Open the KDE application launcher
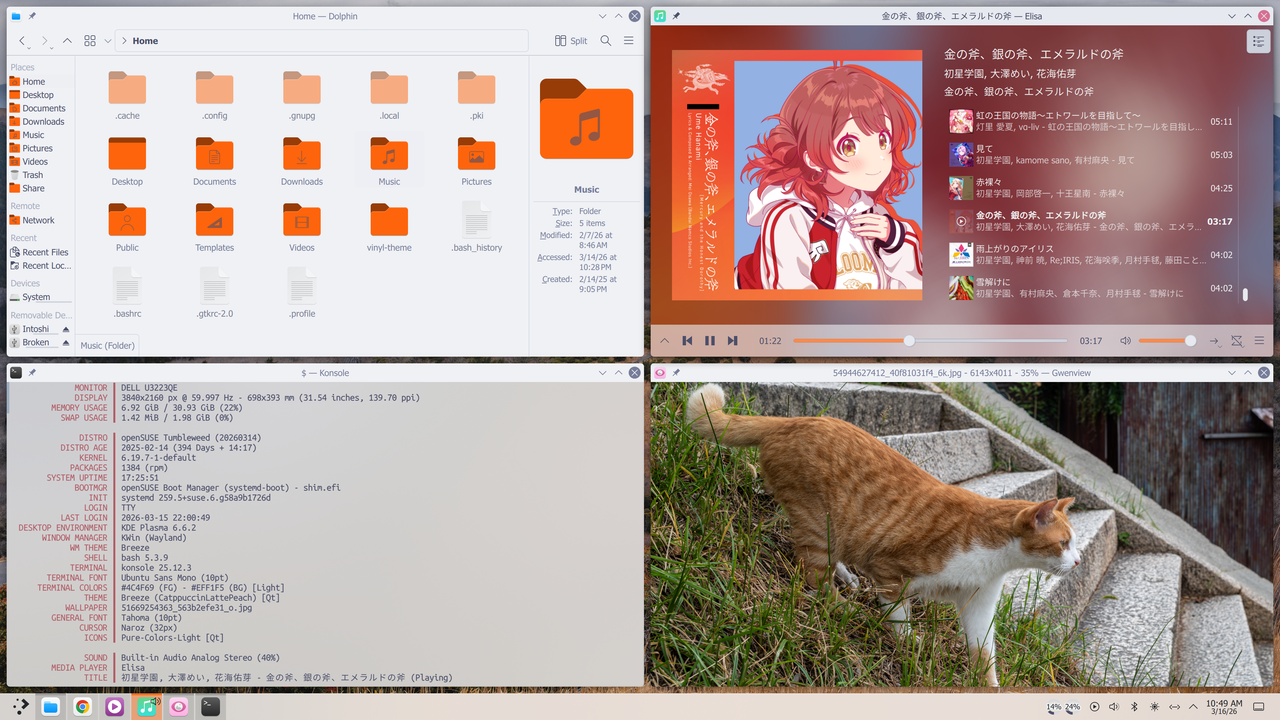The height and width of the screenshot is (720, 1280). [x=20, y=706]
